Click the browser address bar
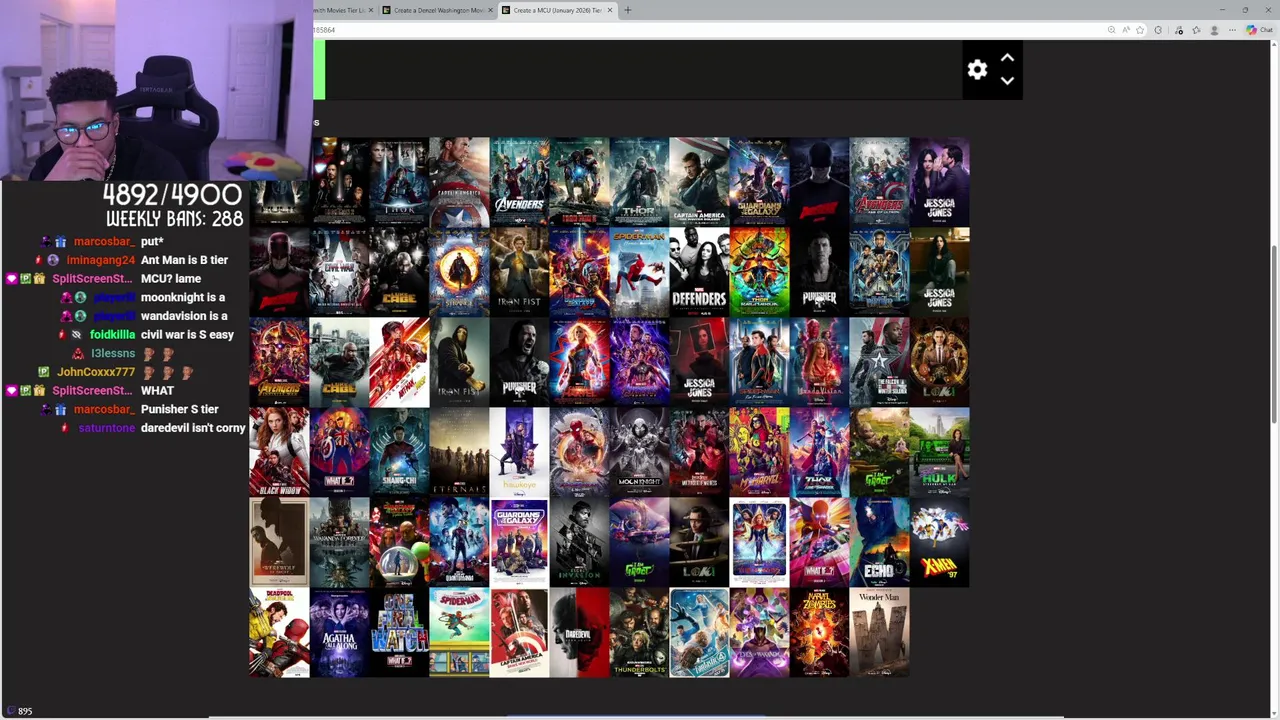 [x=700, y=30]
